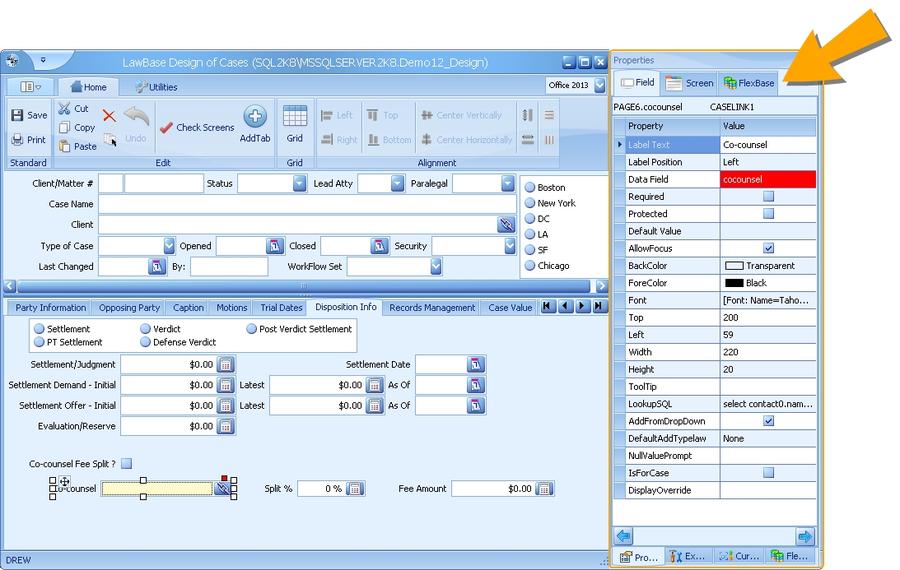The width and height of the screenshot is (900, 570).
Task: Open calendar for Last Changed field
Action: (x=157, y=266)
